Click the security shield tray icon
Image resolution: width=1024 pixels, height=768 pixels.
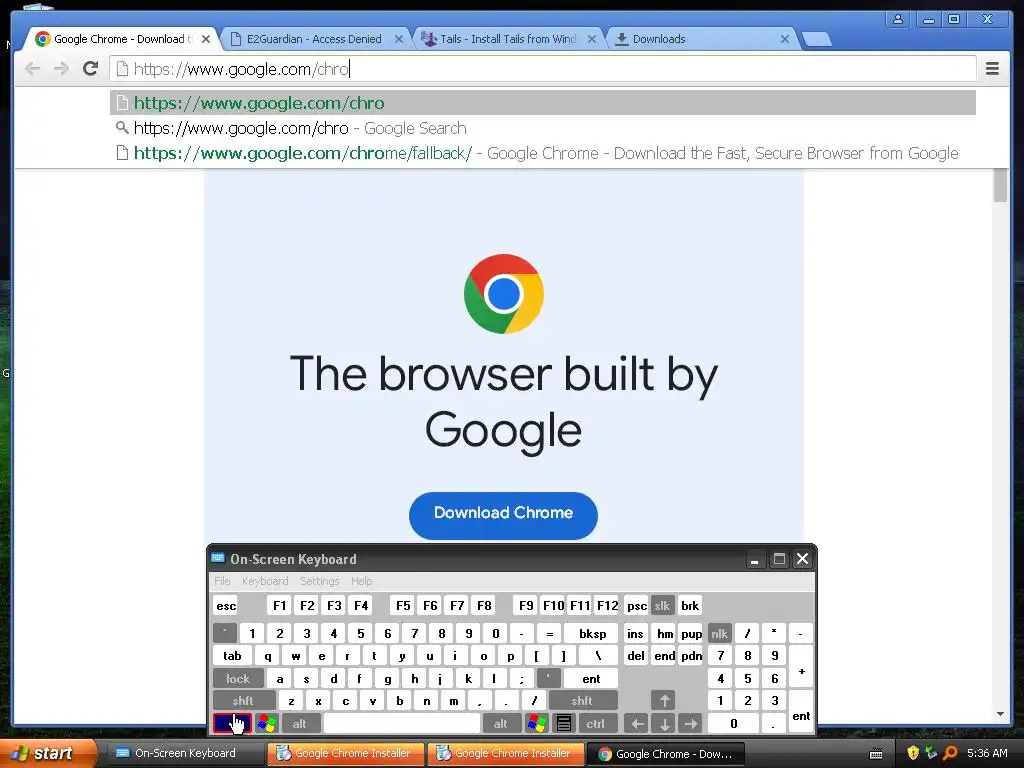point(913,754)
